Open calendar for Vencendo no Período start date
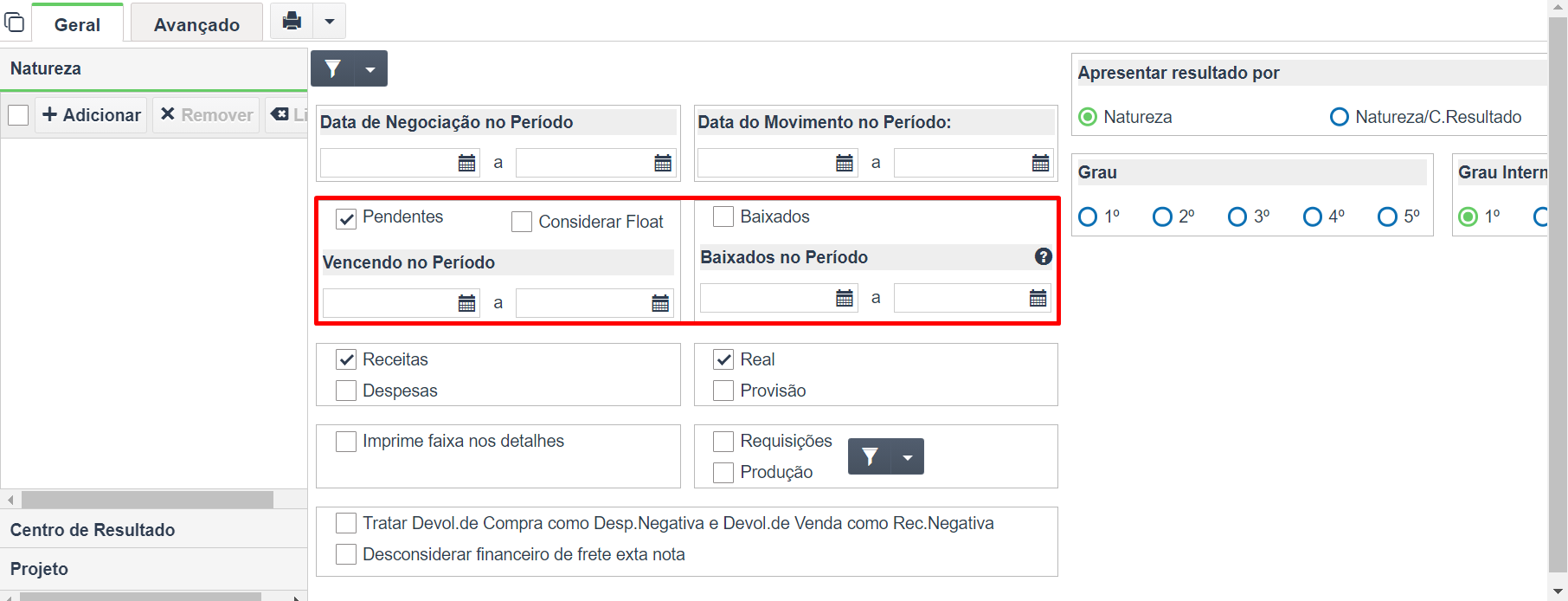The height and width of the screenshot is (601, 1568). [466, 303]
